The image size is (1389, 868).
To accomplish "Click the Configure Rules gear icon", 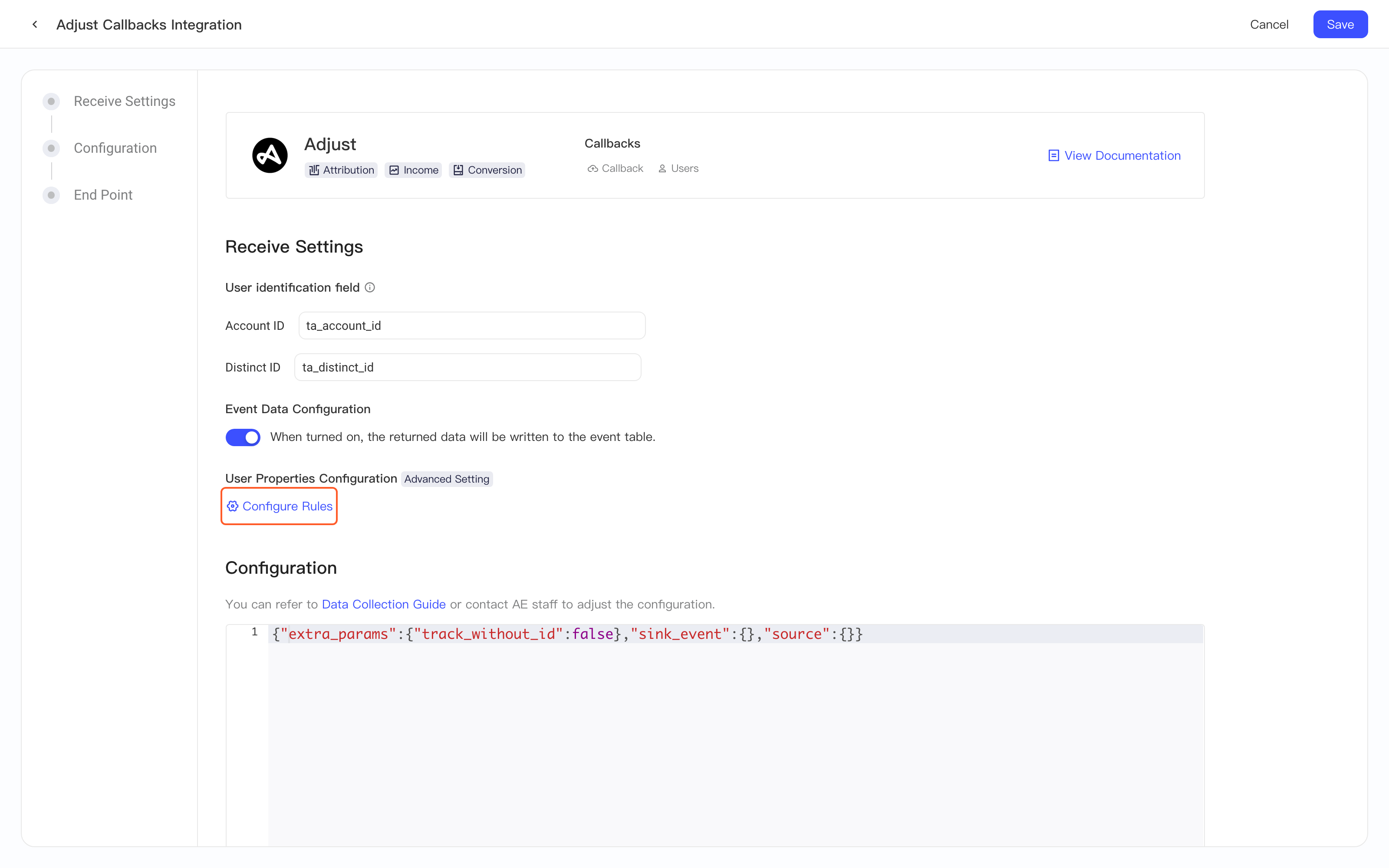I will [x=233, y=506].
